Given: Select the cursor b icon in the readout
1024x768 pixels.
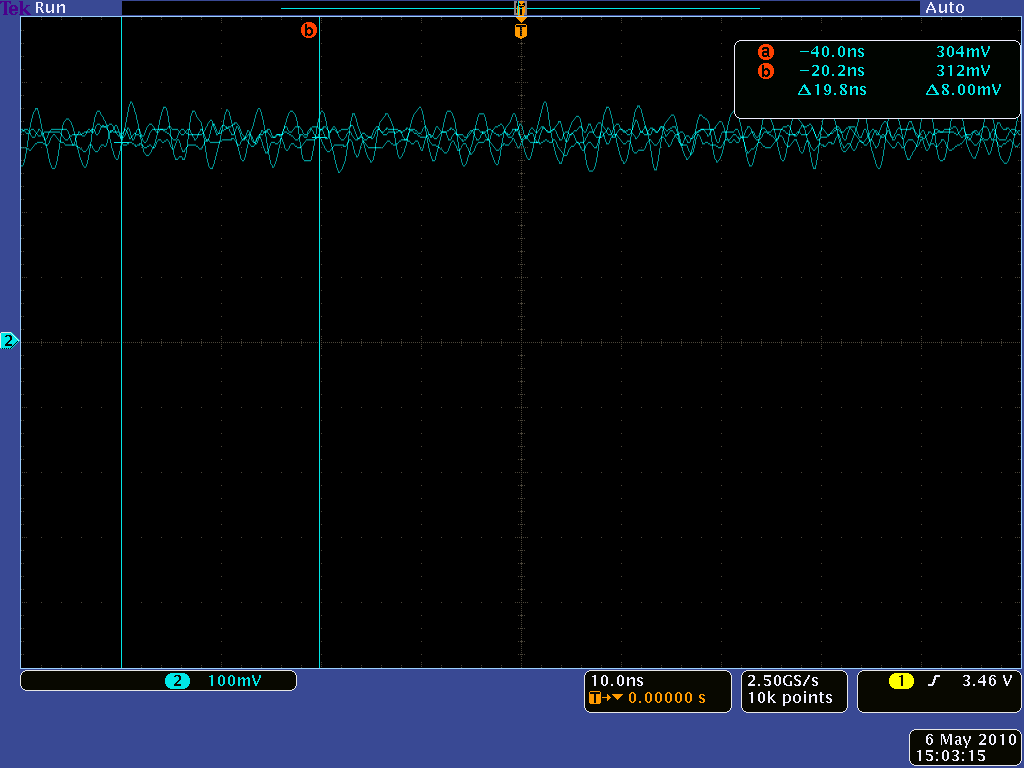Looking at the screenshot, I should pos(765,71).
